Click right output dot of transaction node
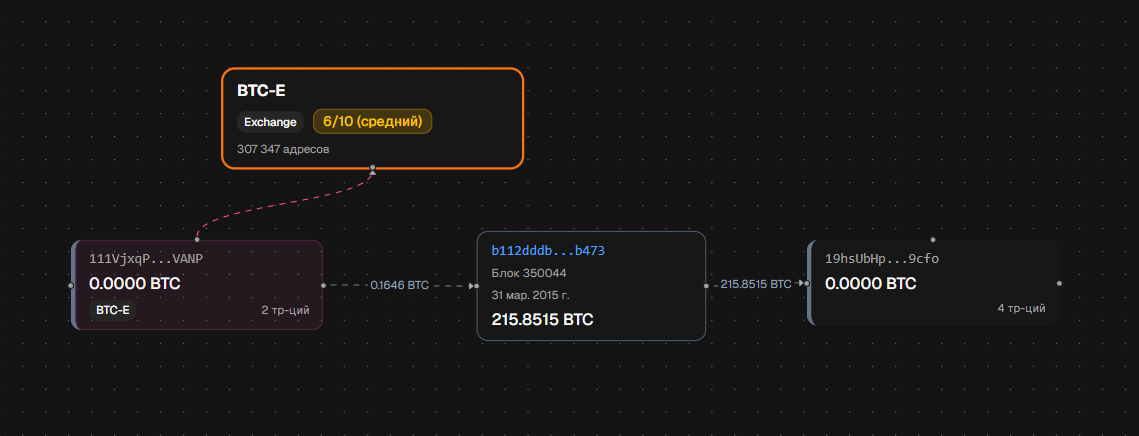The height and width of the screenshot is (436, 1139). click(x=706, y=286)
